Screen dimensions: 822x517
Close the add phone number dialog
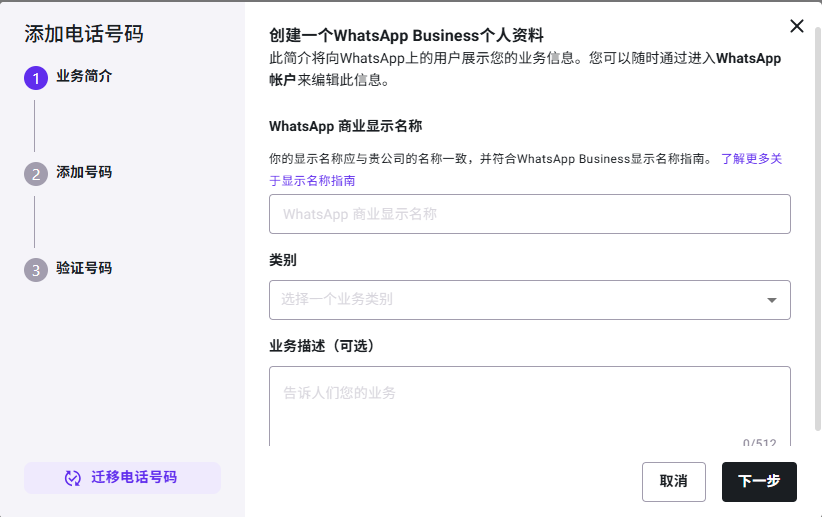point(796,26)
